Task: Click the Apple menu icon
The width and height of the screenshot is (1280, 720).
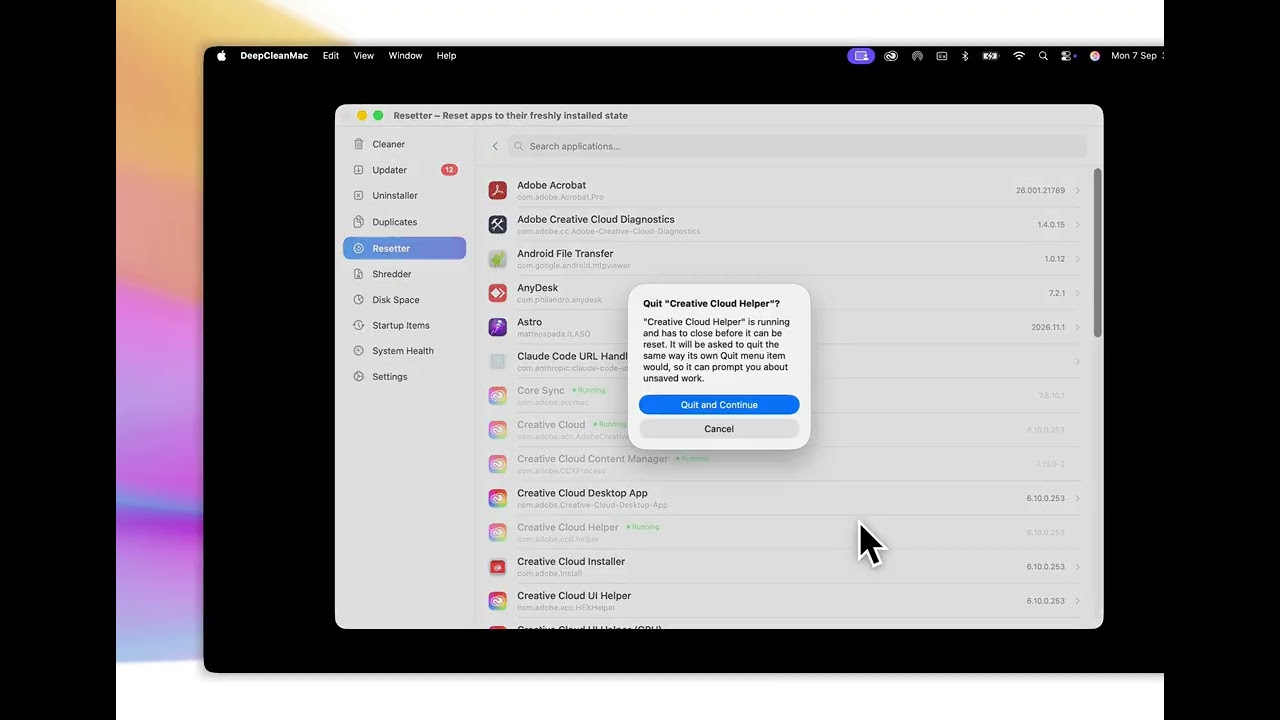Action: pyautogui.click(x=221, y=56)
